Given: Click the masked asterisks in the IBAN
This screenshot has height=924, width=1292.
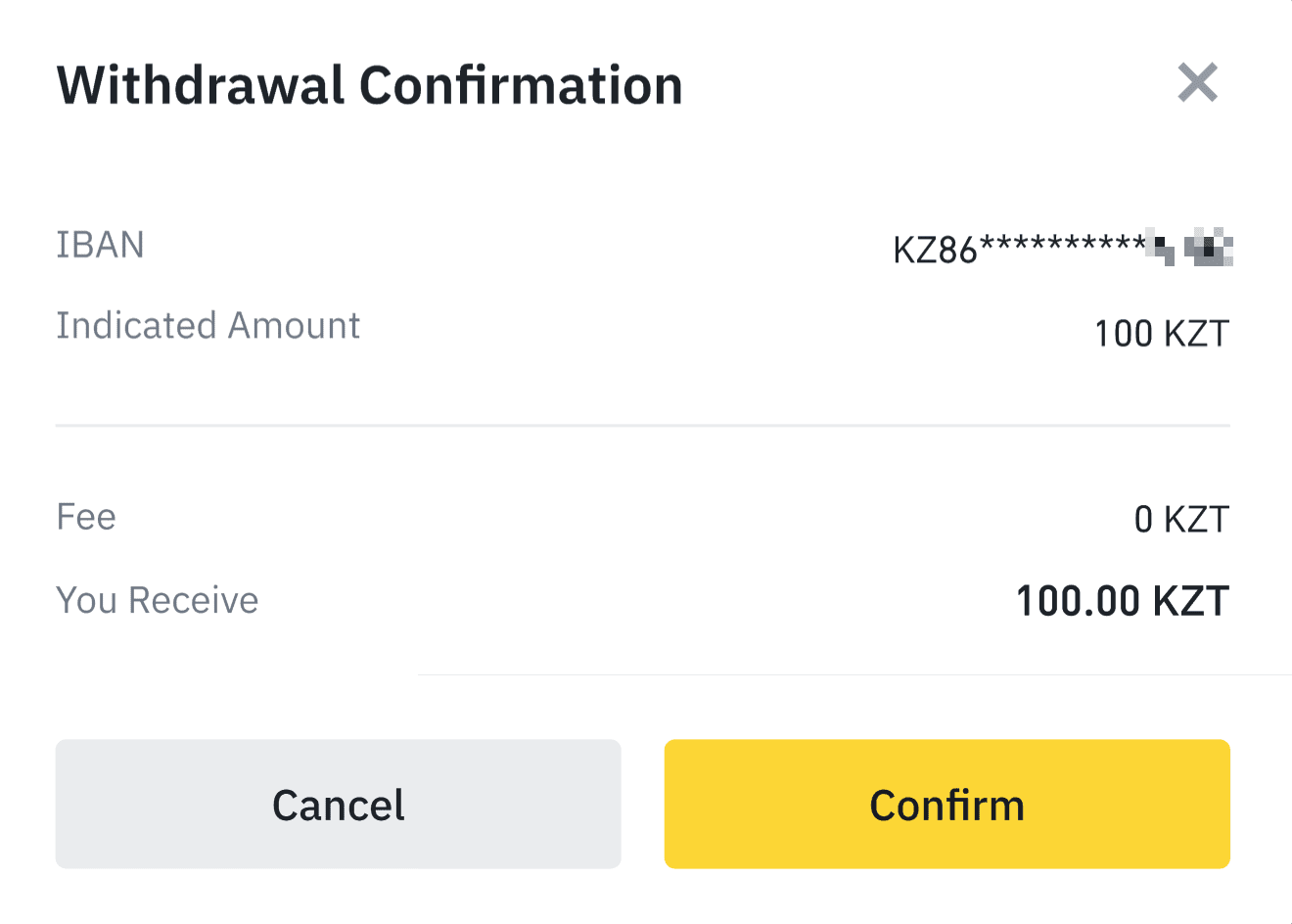Looking at the screenshot, I should tap(1062, 245).
